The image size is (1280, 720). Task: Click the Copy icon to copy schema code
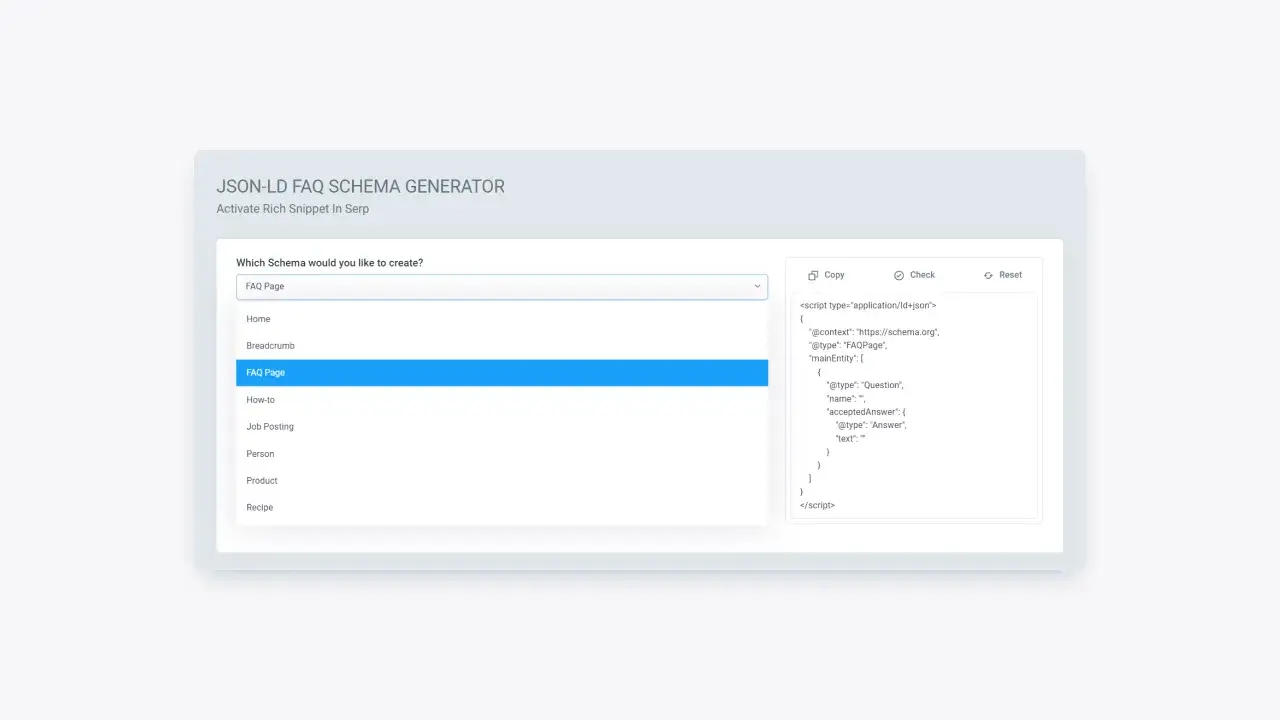812,275
